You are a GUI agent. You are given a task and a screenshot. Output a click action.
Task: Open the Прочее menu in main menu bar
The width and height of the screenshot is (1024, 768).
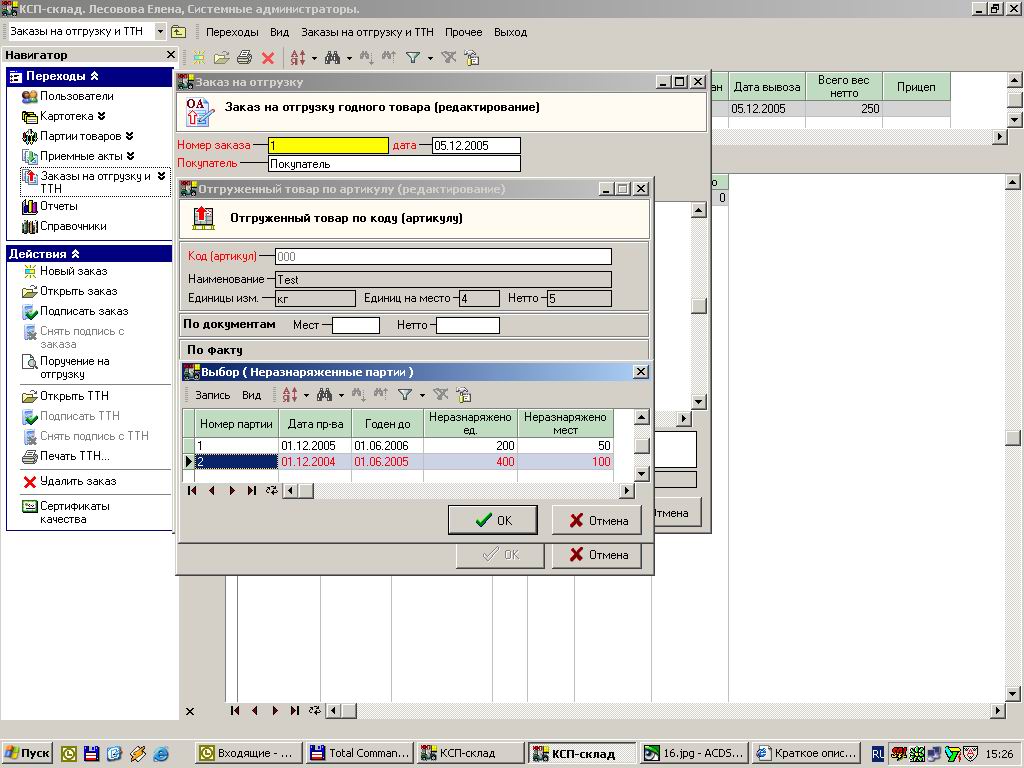[463, 32]
